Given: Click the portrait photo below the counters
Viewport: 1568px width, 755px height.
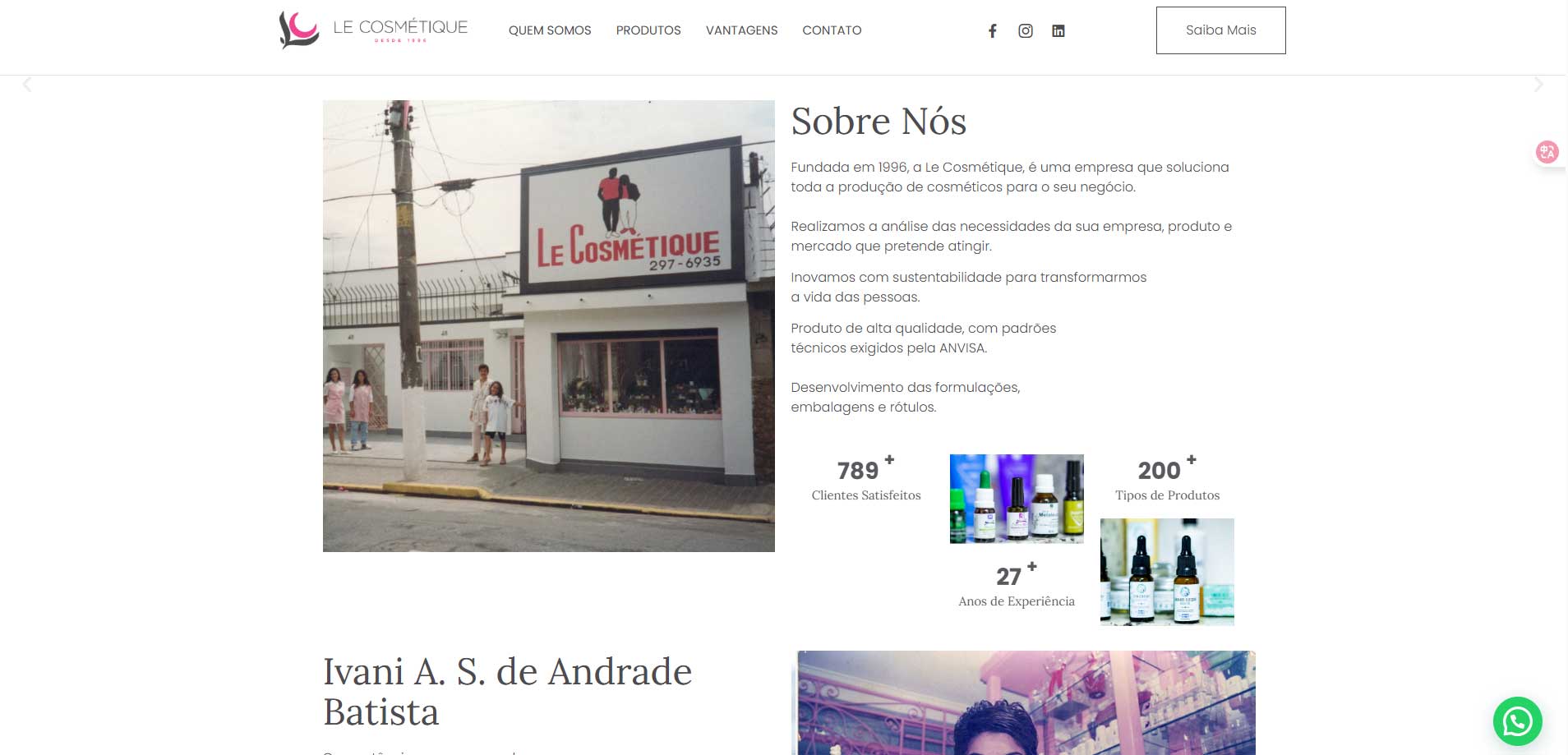Looking at the screenshot, I should tap(1025, 703).
